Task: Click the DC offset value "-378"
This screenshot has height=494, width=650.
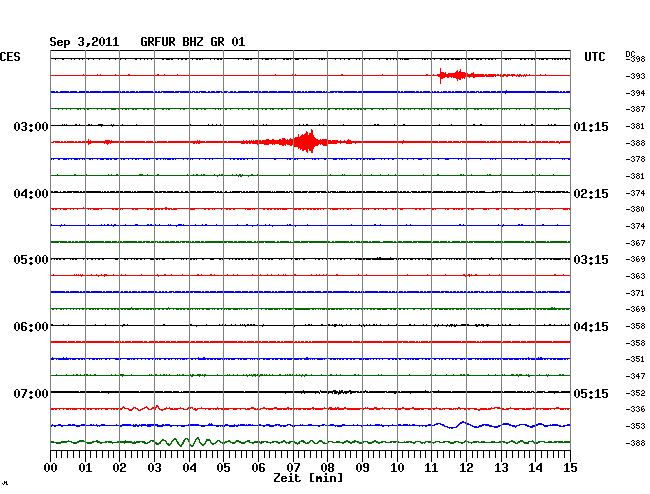Action: coord(635,159)
